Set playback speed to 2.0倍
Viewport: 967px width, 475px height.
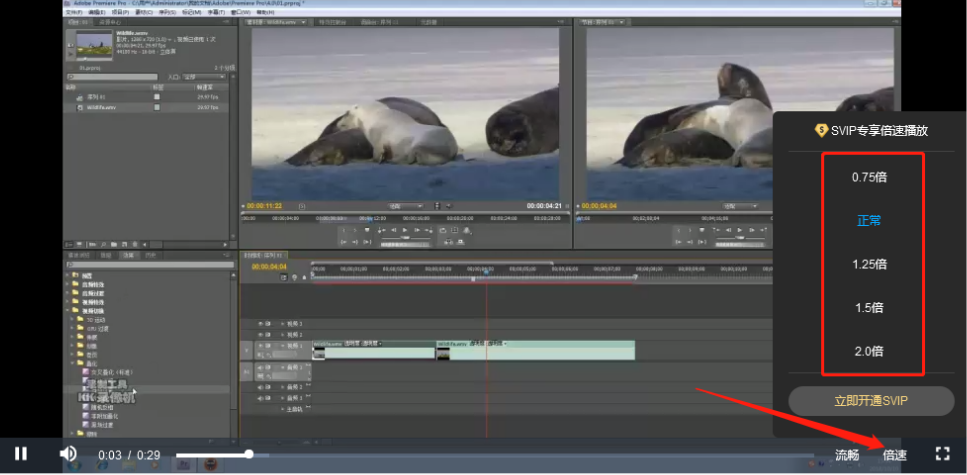[869, 351]
